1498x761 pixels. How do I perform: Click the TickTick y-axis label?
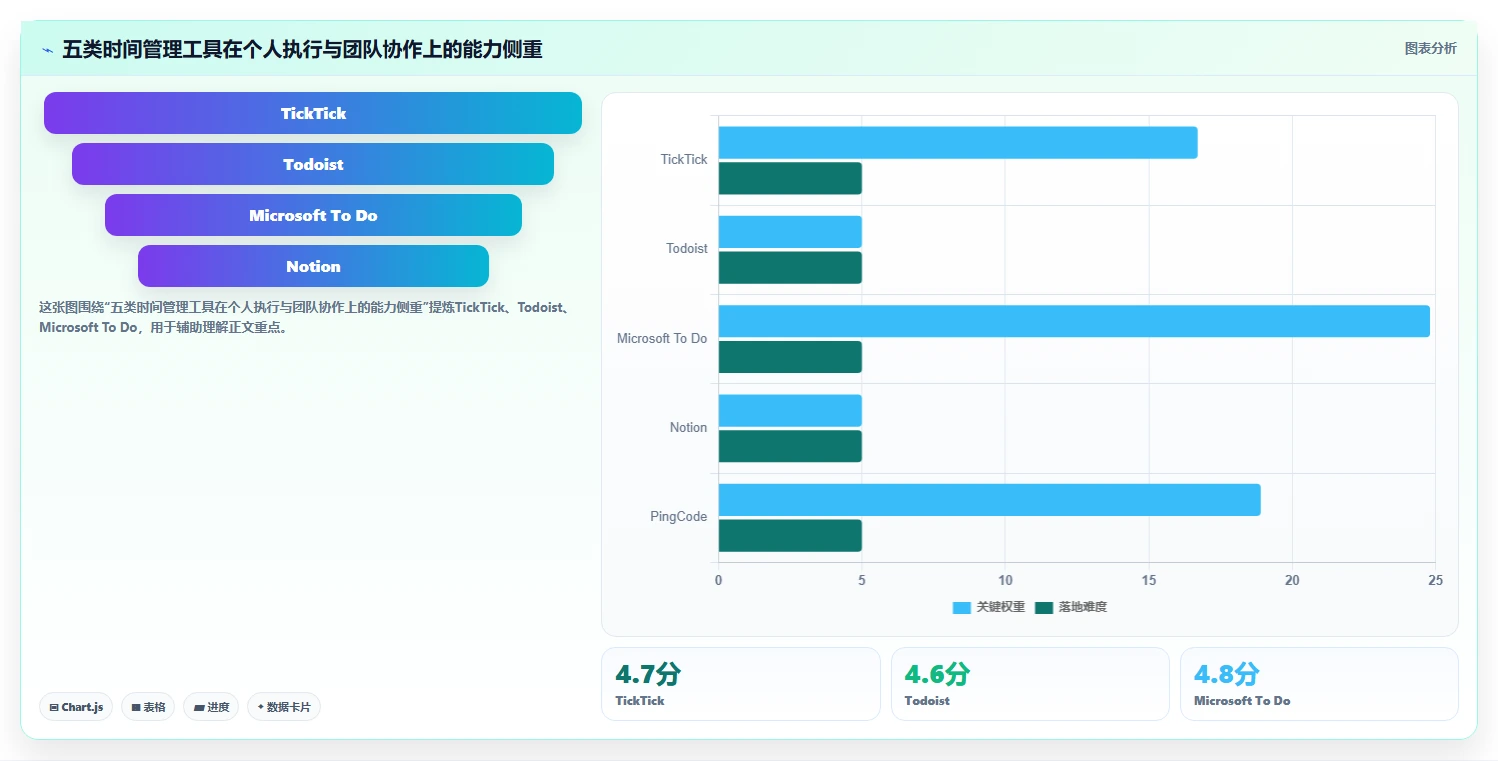[x=684, y=160]
